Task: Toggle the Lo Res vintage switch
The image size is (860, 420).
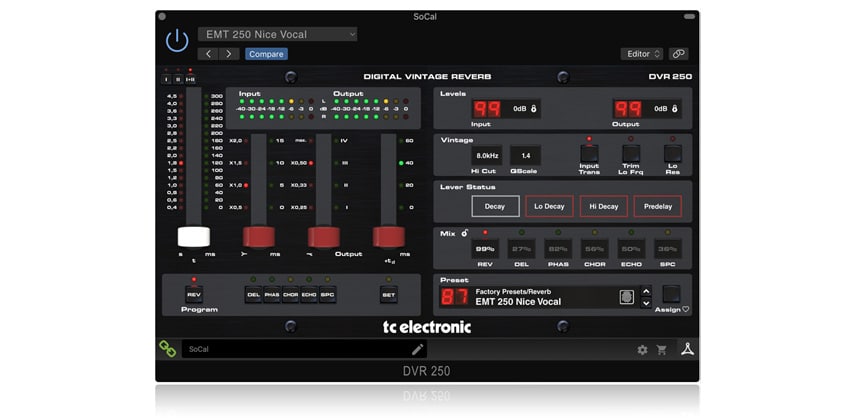Action: tap(672, 155)
